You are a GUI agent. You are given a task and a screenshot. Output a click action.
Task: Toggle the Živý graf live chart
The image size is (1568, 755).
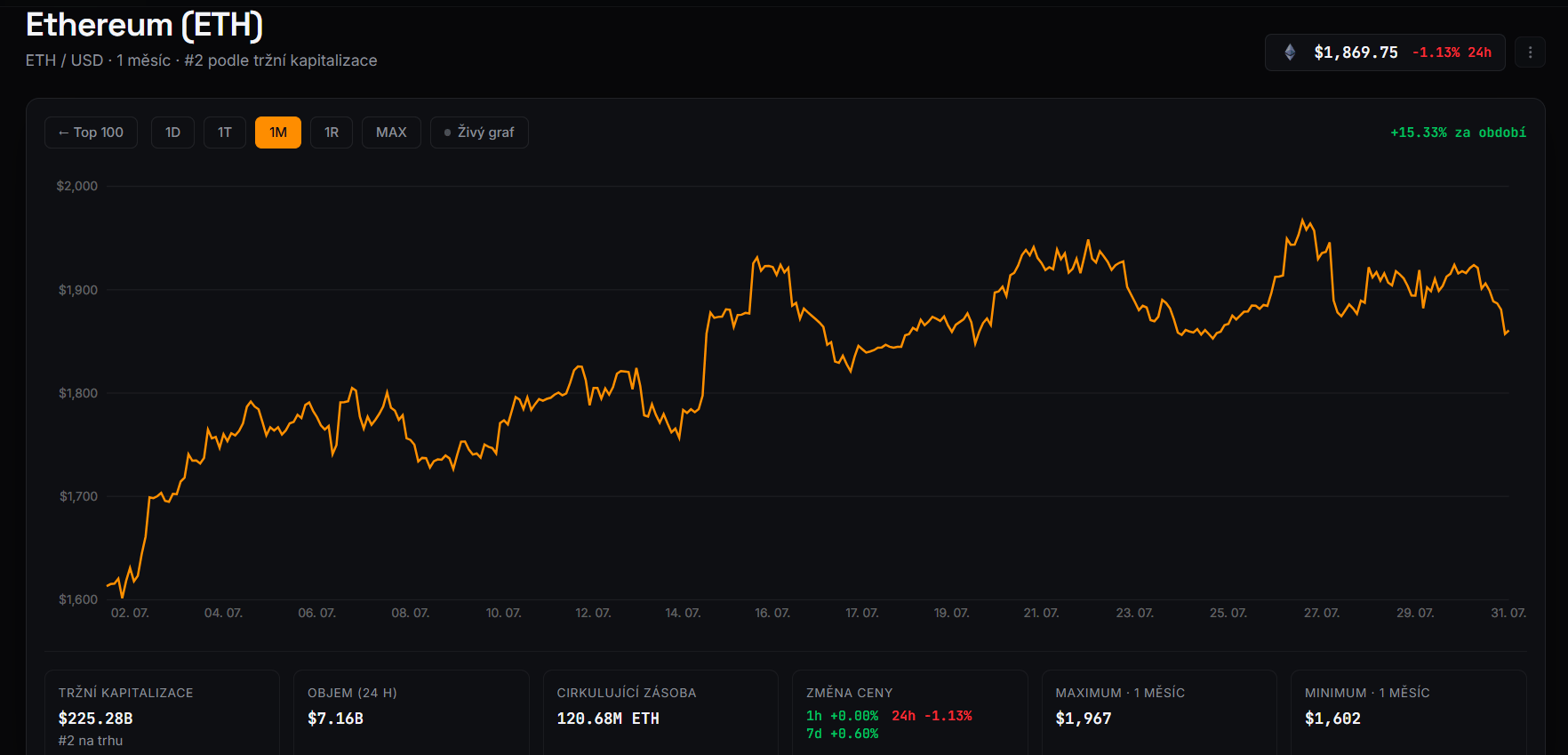[479, 133]
